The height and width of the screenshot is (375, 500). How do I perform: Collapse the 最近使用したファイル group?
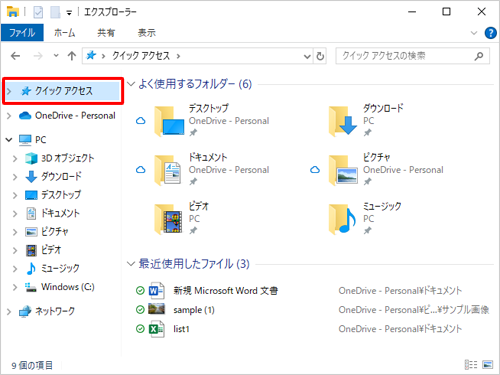pos(131,264)
